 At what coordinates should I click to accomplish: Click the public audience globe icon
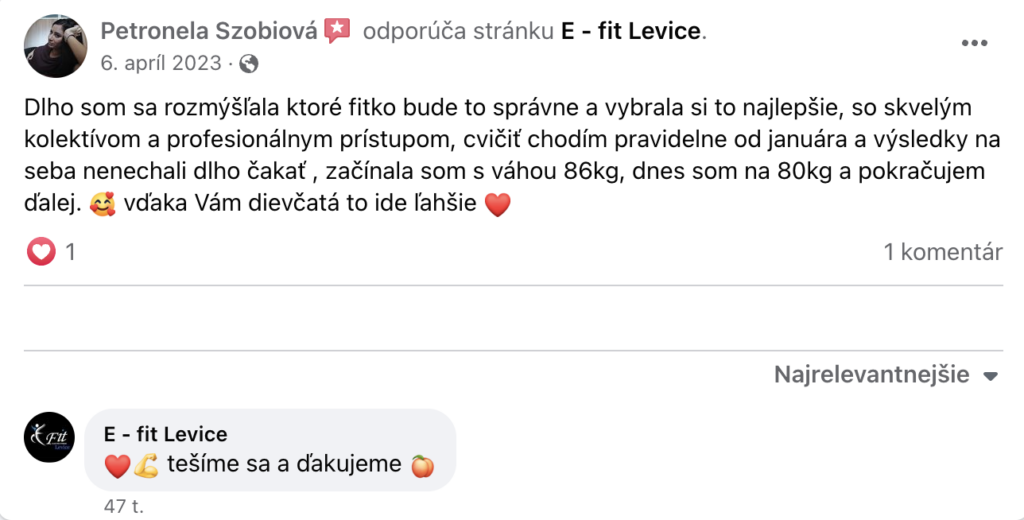(249, 63)
